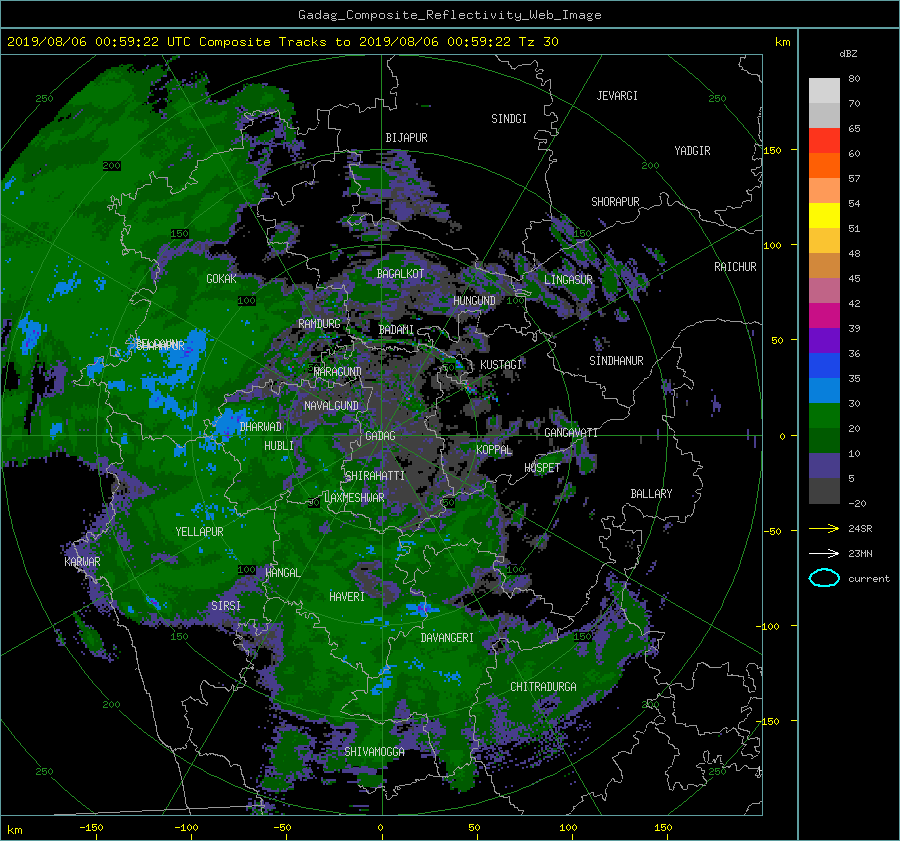Click the NAVALGUND city label
Screen dimensions: 900x841
[331, 406]
